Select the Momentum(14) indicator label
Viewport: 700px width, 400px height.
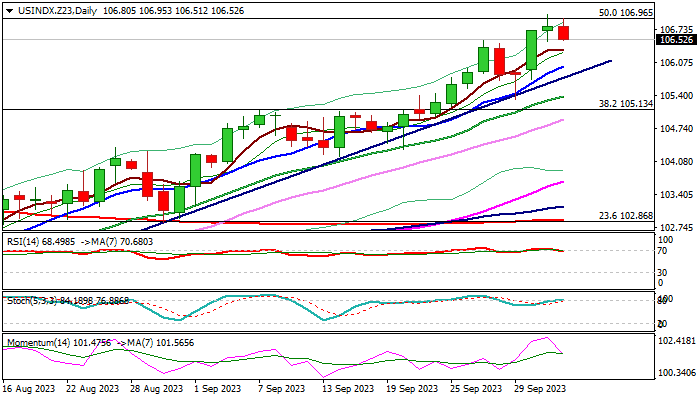pyautogui.click(x=34, y=343)
